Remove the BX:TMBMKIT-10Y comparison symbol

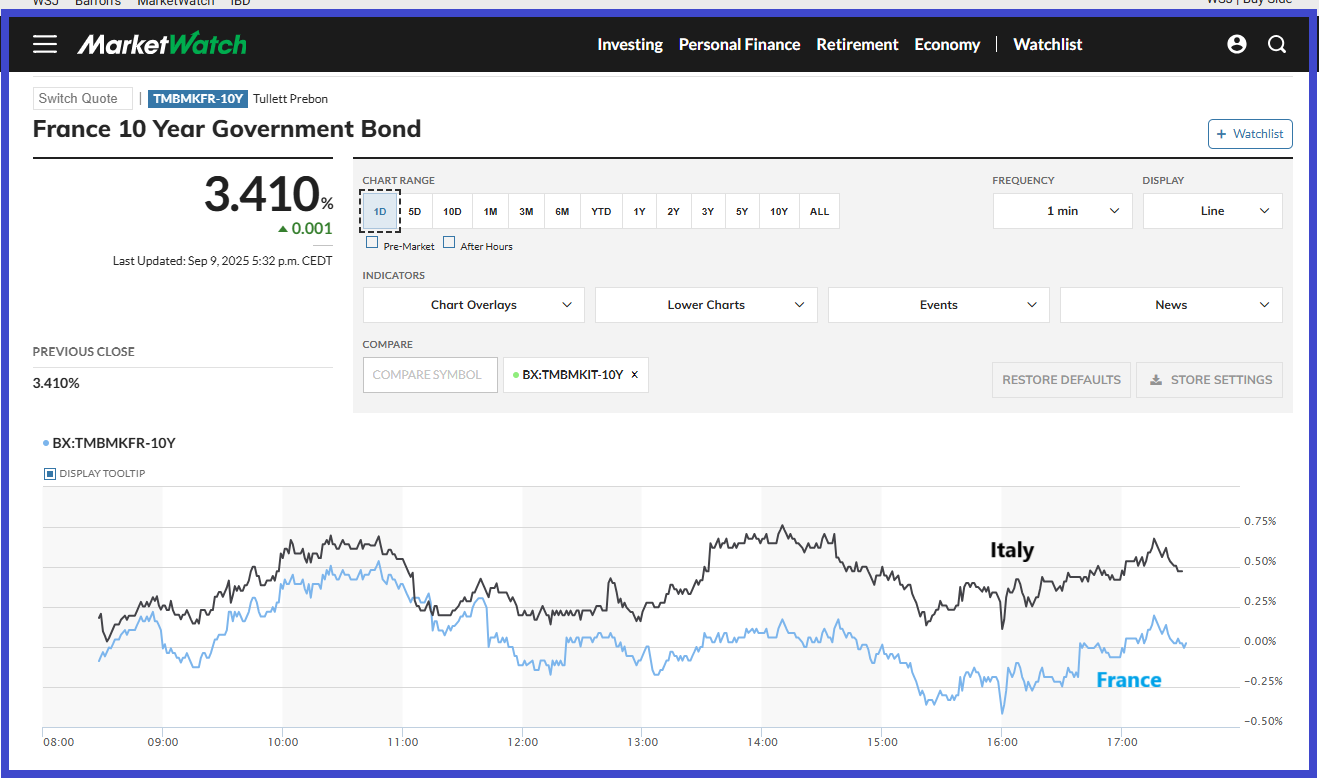click(634, 375)
